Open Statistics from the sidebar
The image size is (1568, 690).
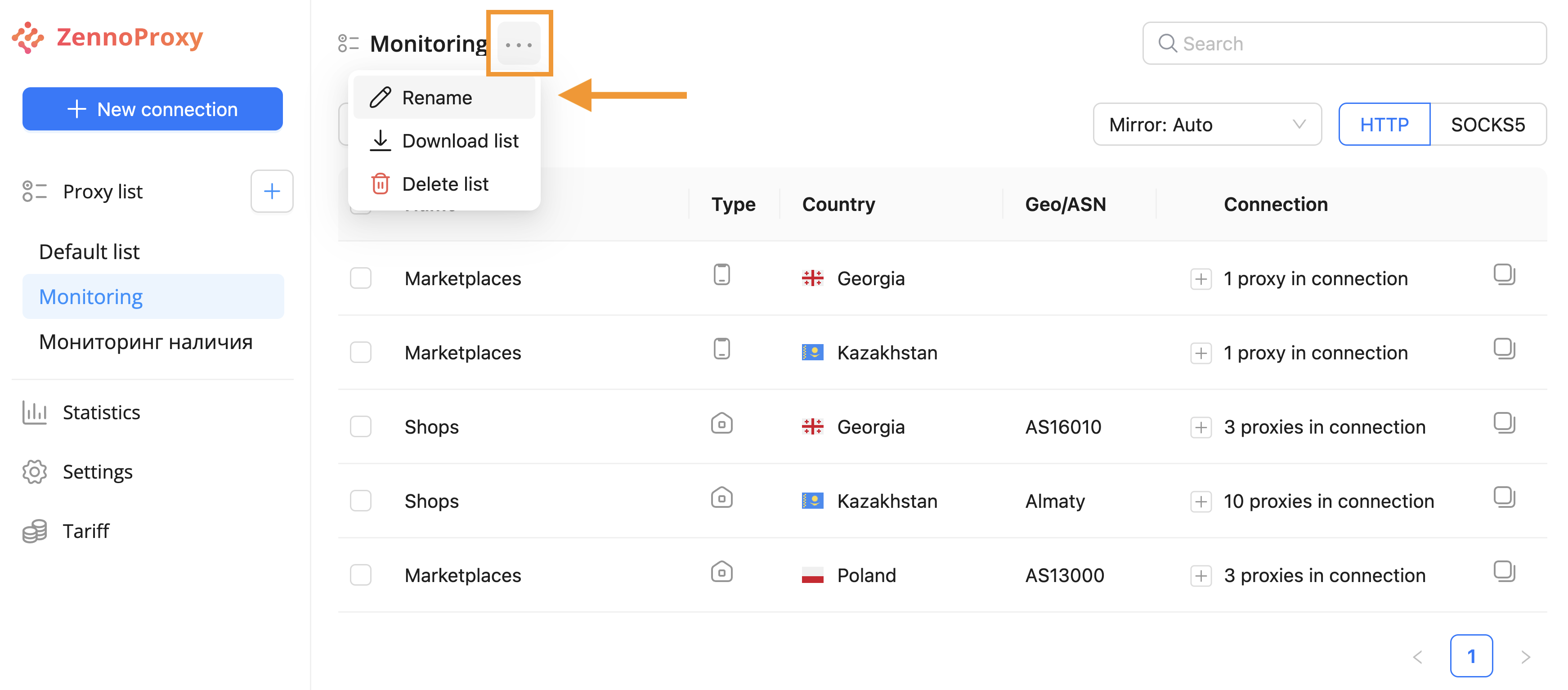101,412
